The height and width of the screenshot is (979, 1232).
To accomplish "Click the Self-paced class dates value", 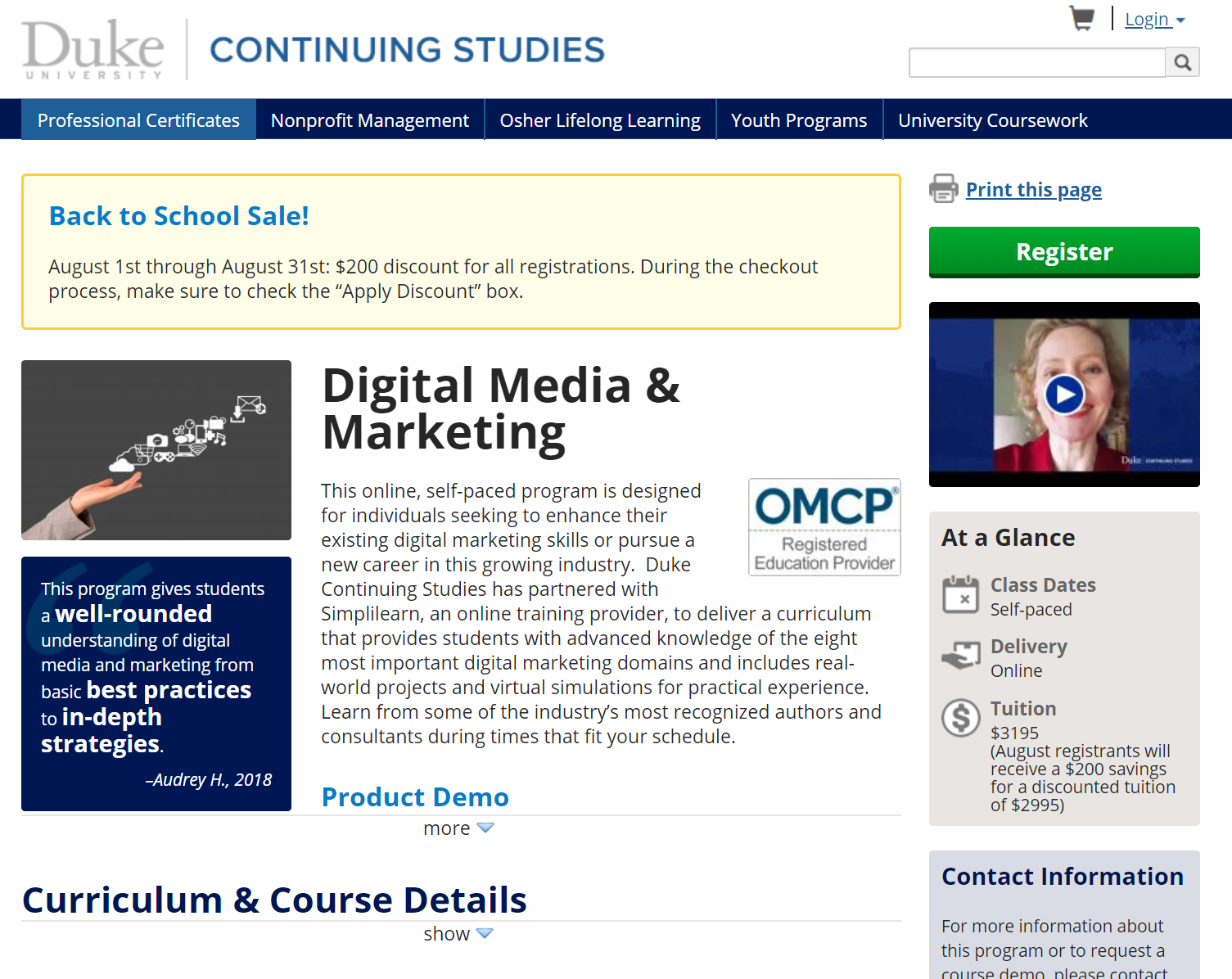I will click(x=1031, y=609).
